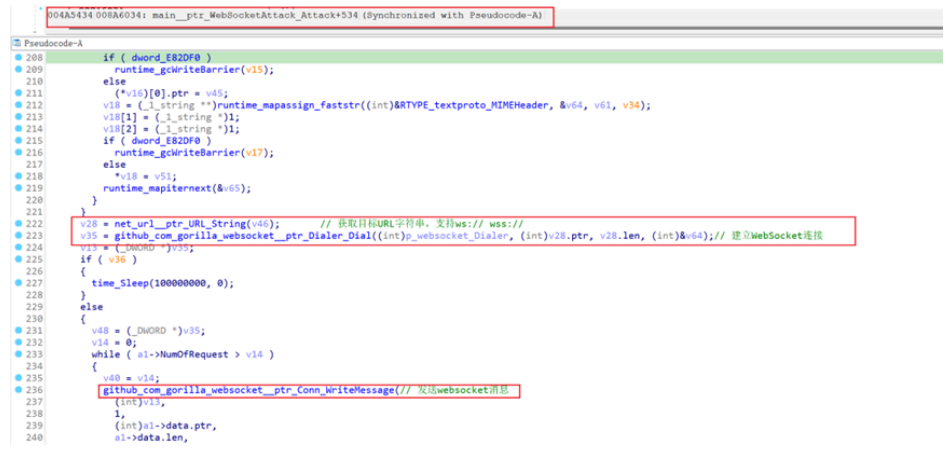
Task: Click the send websocket message comment on line 236
Action: (x=454, y=391)
